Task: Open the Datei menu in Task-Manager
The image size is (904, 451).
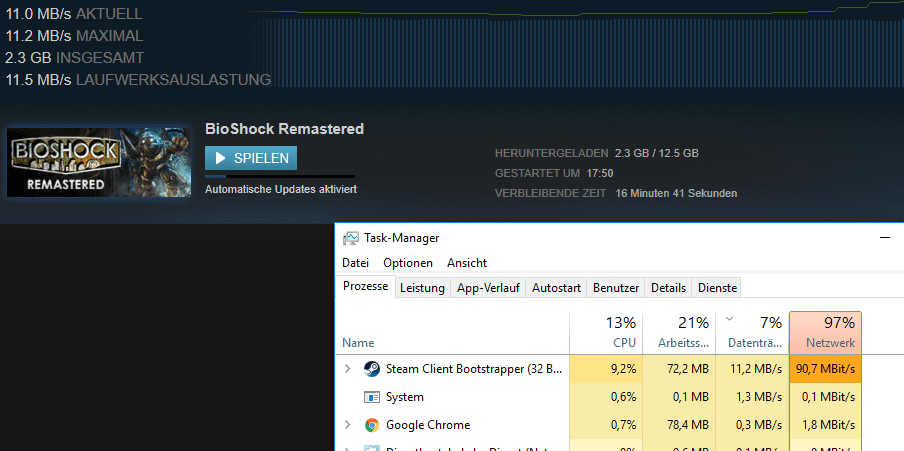Action: pyautogui.click(x=356, y=263)
